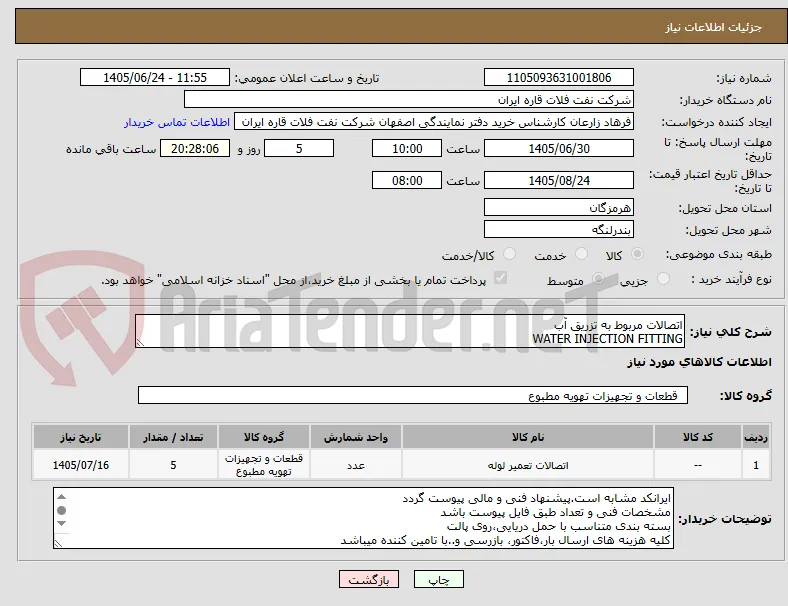Viewport: 788px width, 606px height.
Task: Click the WATER INJECTION FITTING description box
Action: (x=410, y=332)
